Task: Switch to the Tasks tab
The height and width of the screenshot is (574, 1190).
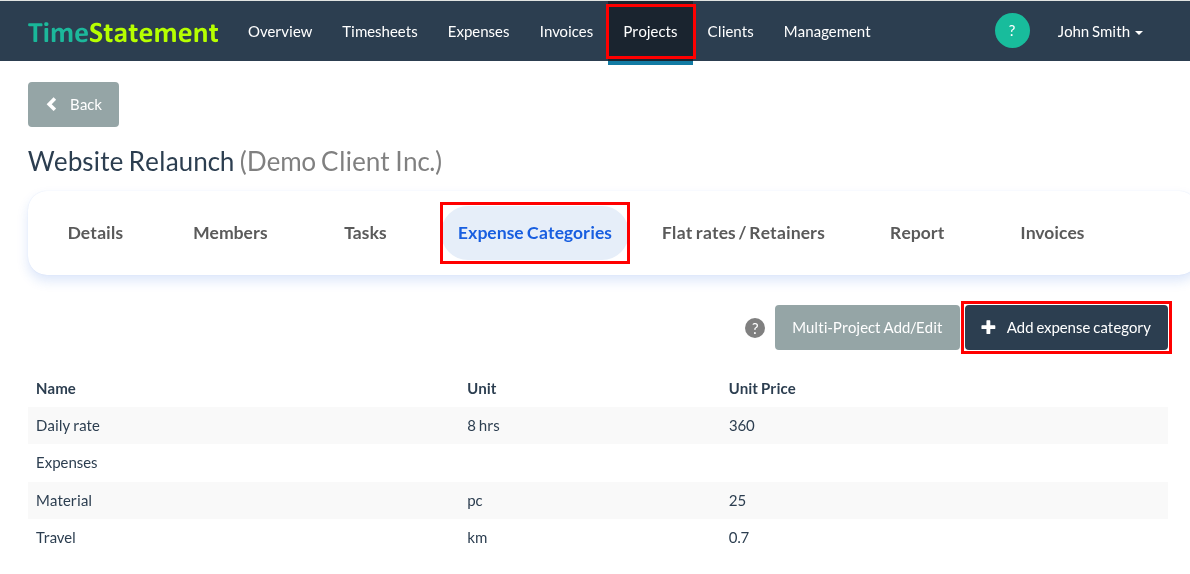Action: coord(365,233)
